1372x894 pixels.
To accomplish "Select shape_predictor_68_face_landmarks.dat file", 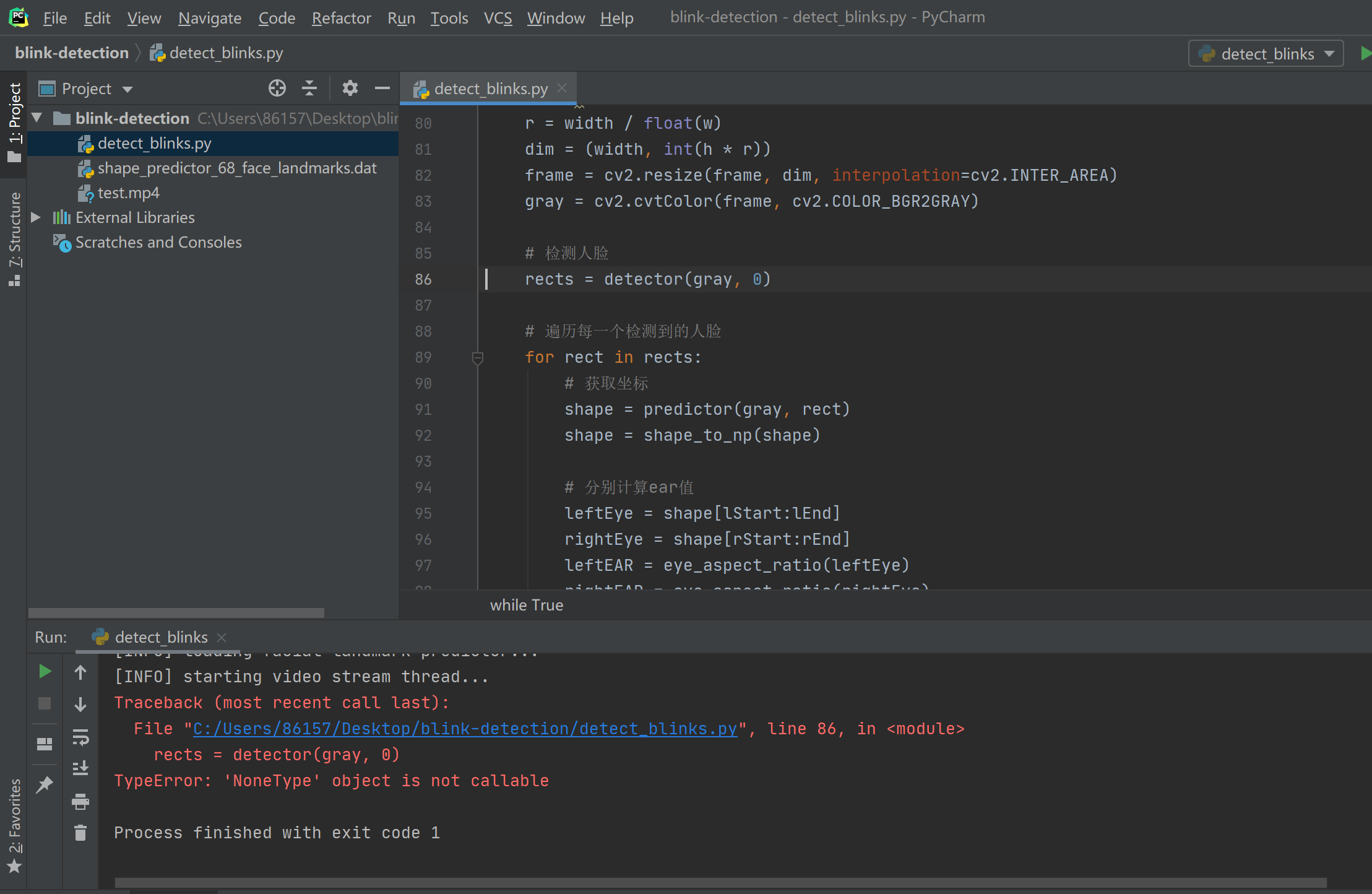I will coord(237,168).
